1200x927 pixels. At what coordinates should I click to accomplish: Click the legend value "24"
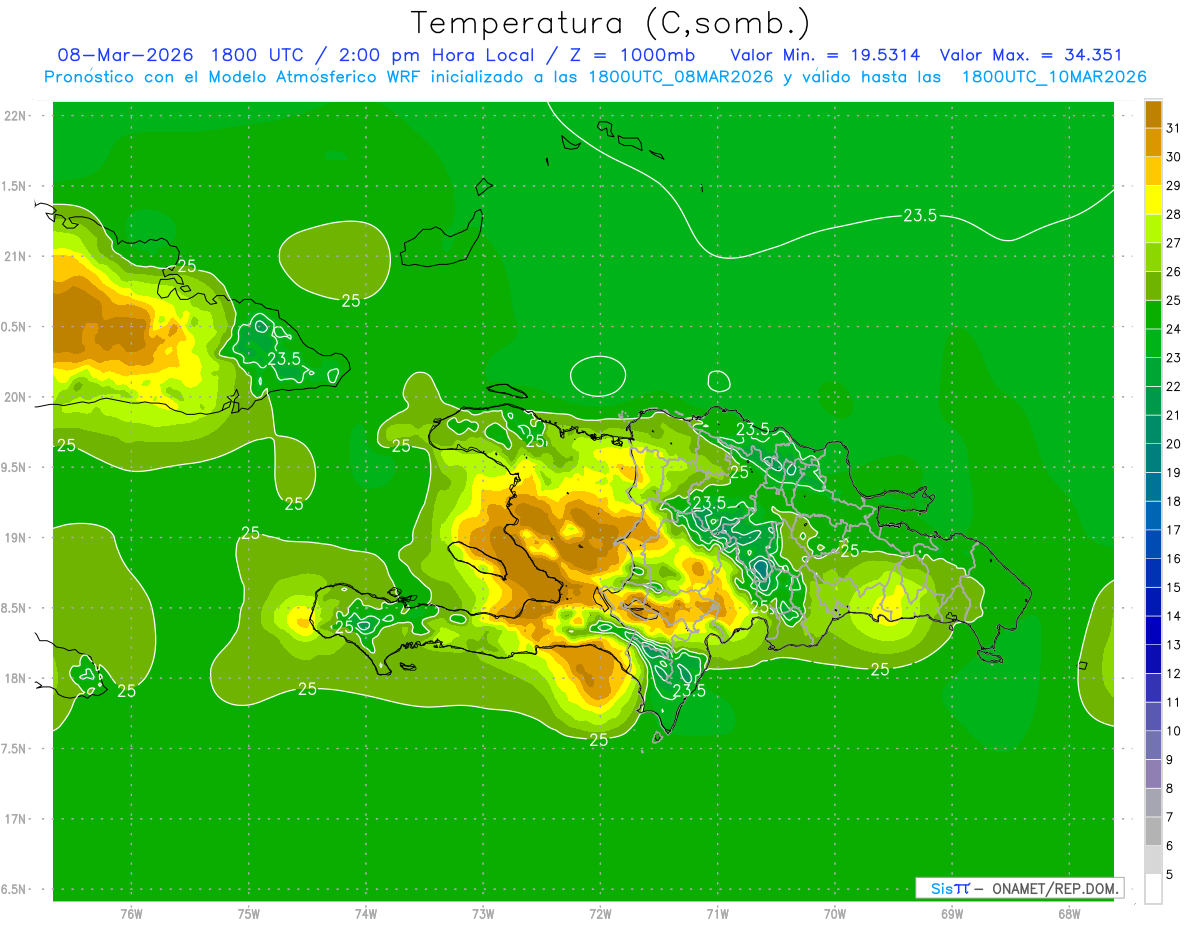click(1173, 329)
